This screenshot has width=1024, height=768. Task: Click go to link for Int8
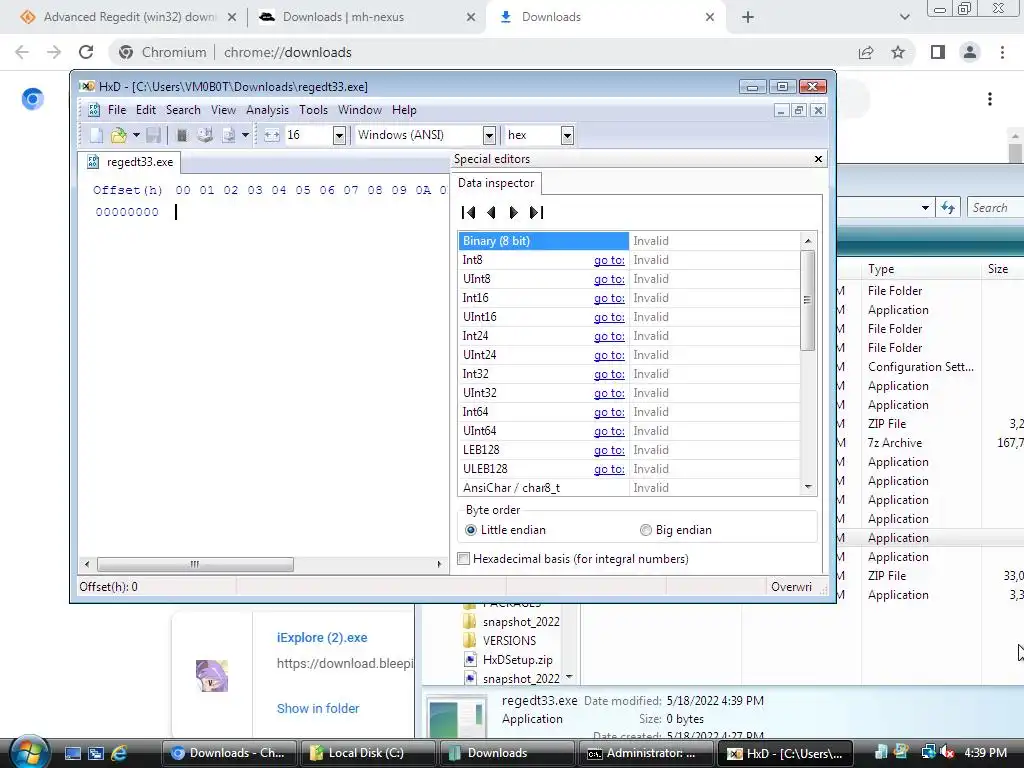pyautogui.click(x=609, y=260)
